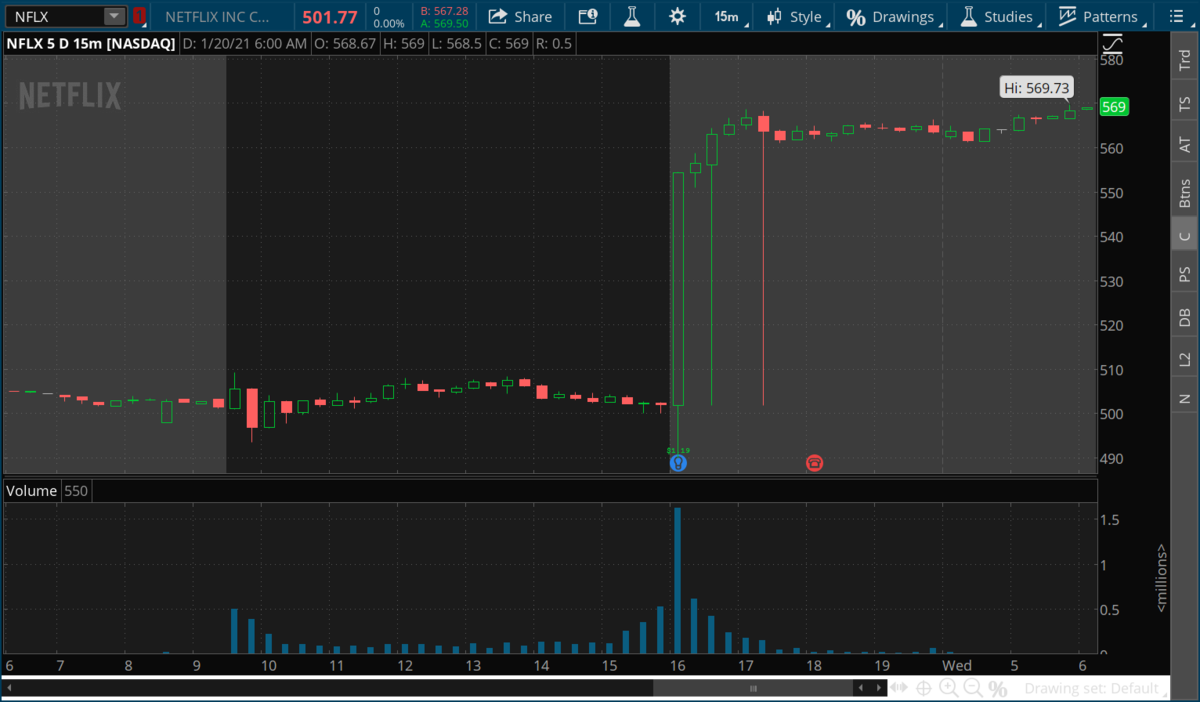Click the red clipboard link icon beside the symbol

pos(139,16)
